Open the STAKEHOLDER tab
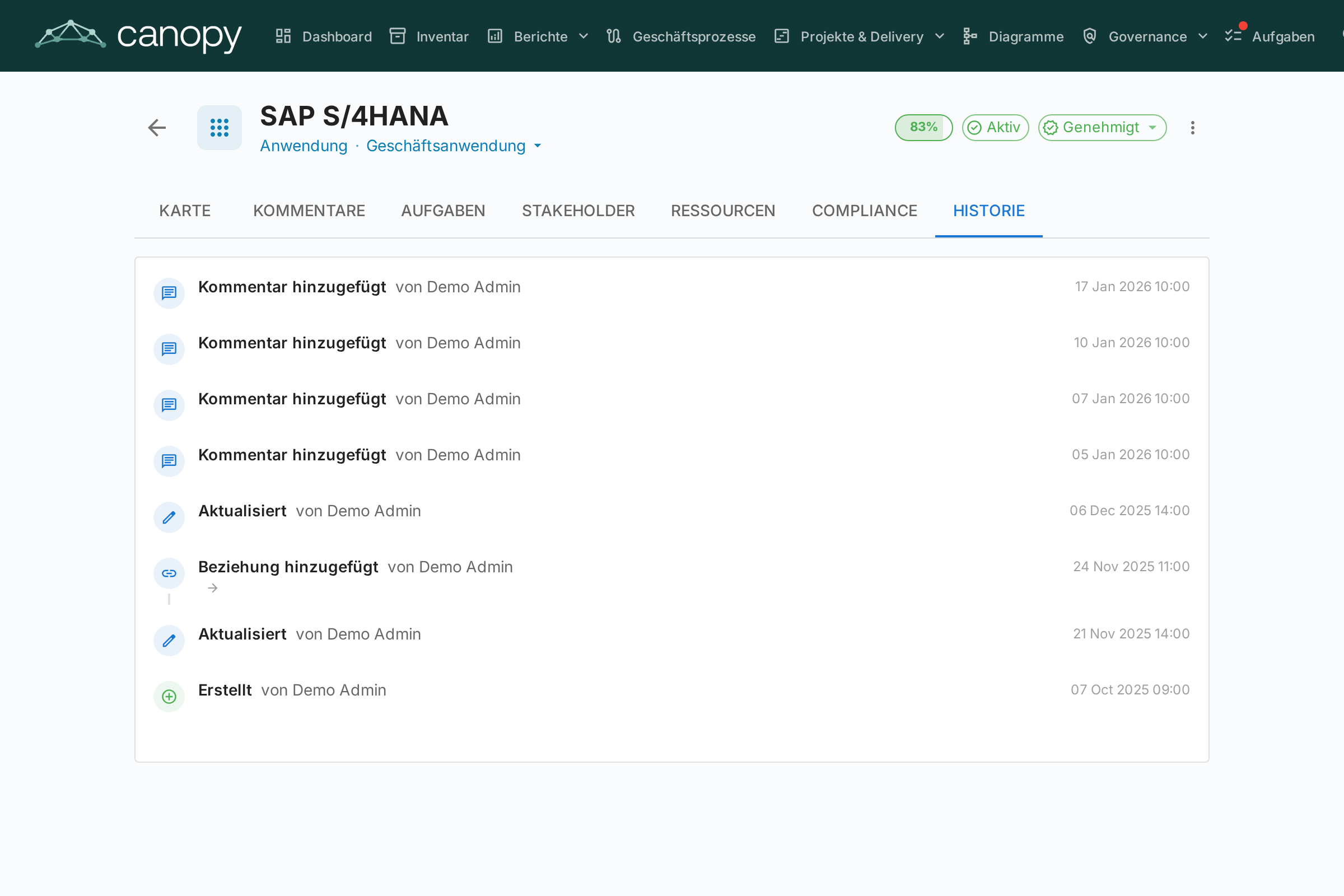This screenshot has height=896, width=1344. tap(578, 211)
